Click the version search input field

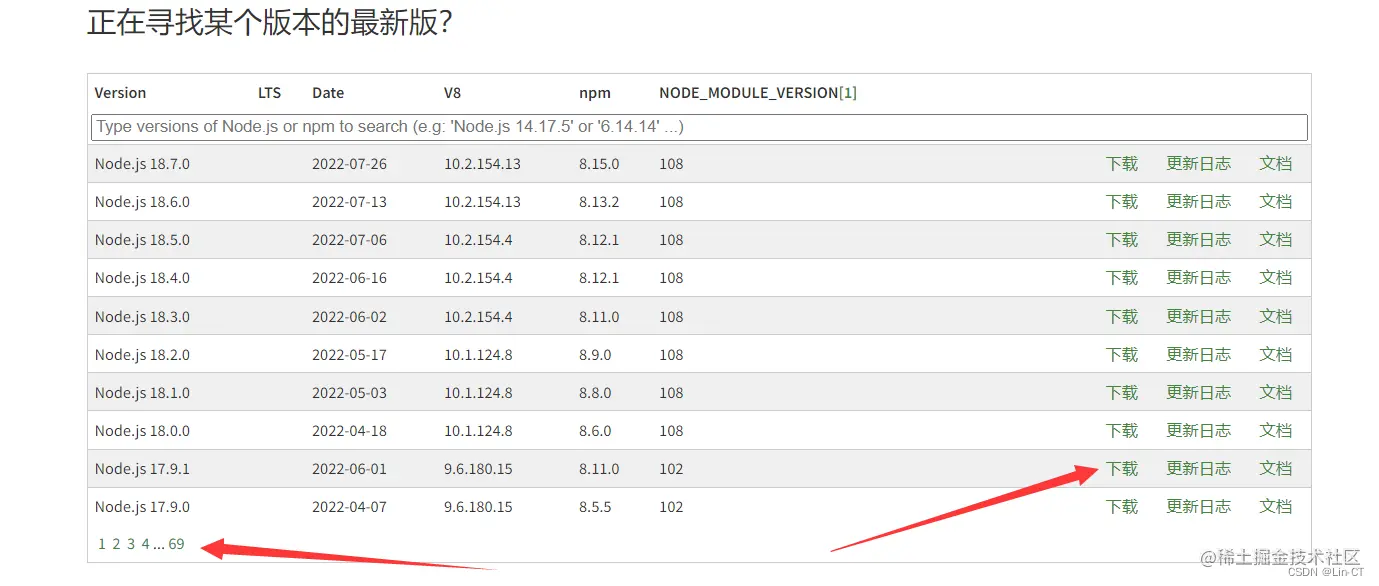[699, 127]
